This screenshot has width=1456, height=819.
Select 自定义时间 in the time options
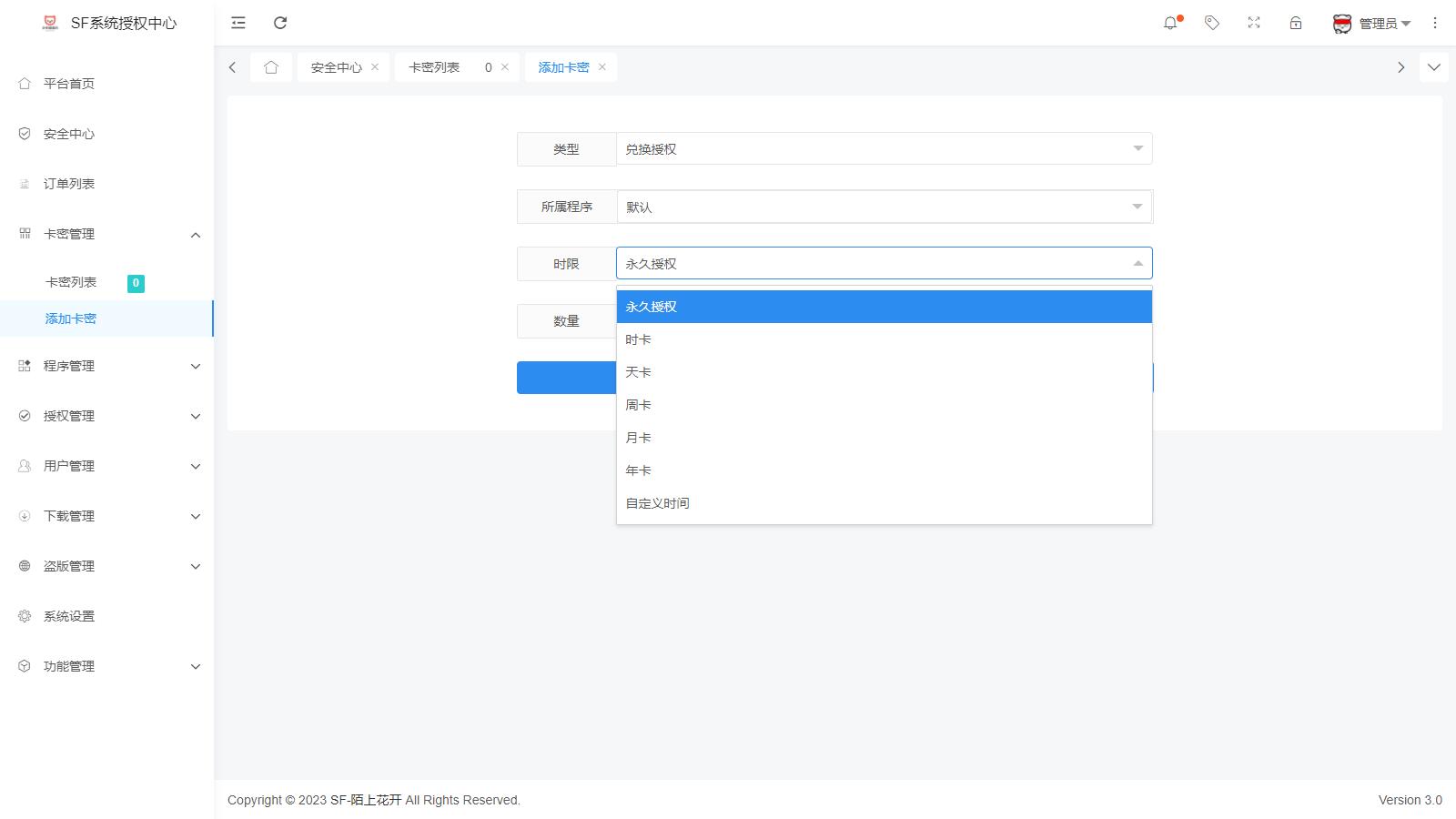[x=656, y=502]
